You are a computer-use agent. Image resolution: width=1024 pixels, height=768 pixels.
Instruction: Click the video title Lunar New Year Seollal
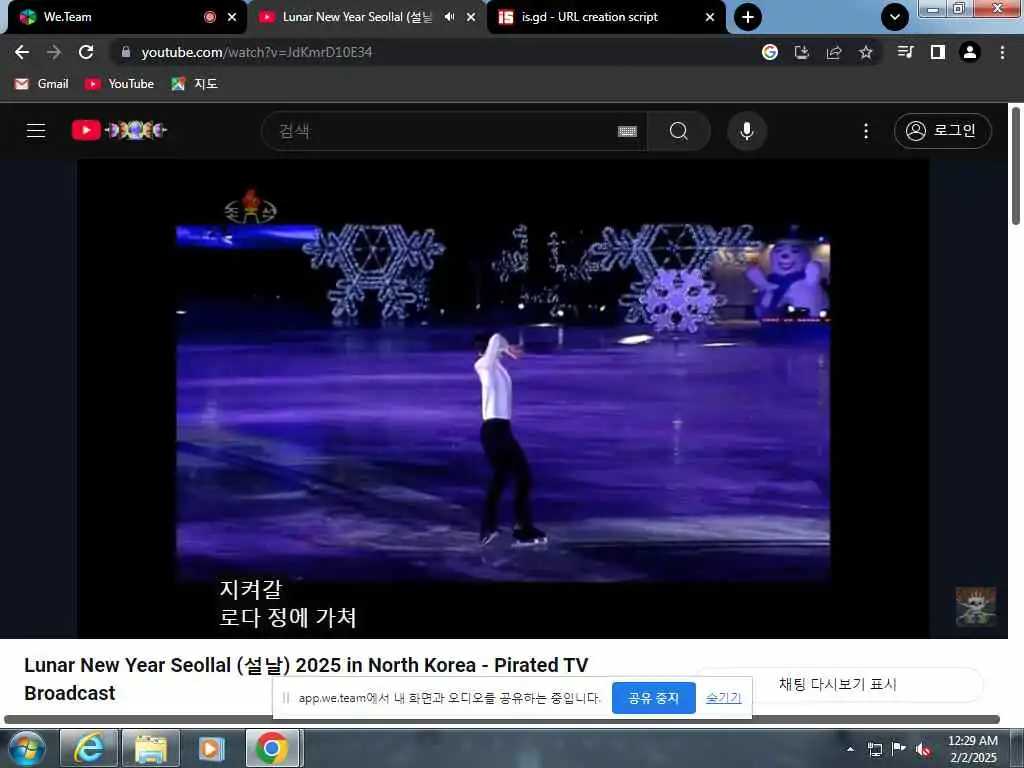click(x=306, y=679)
